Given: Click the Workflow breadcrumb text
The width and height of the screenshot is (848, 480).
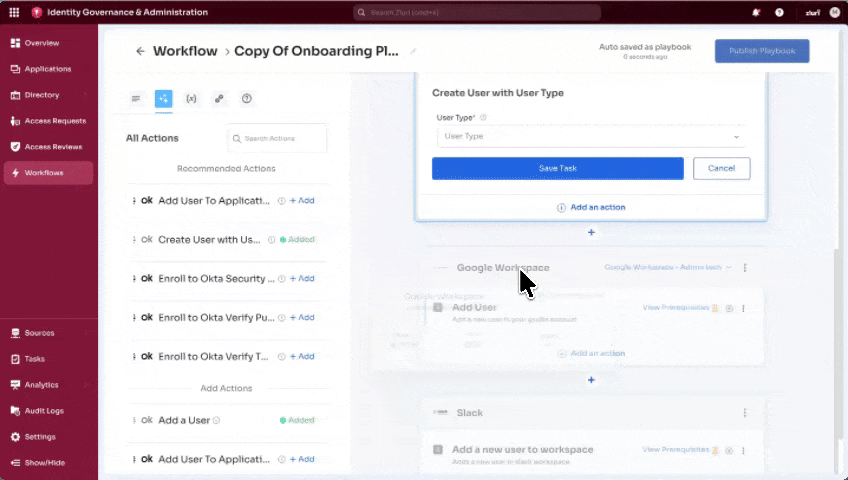Looking at the screenshot, I should [x=185, y=51].
